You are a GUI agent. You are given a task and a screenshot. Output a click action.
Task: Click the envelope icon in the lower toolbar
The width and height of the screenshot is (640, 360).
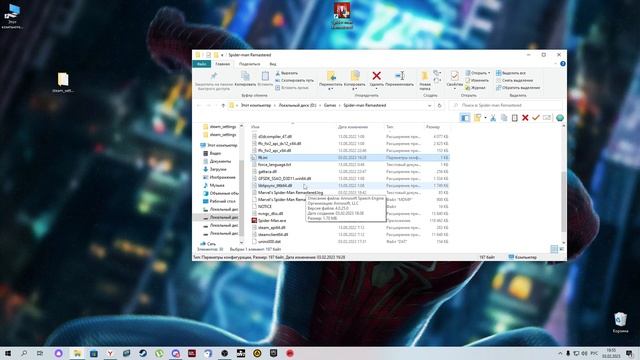point(547,118)
